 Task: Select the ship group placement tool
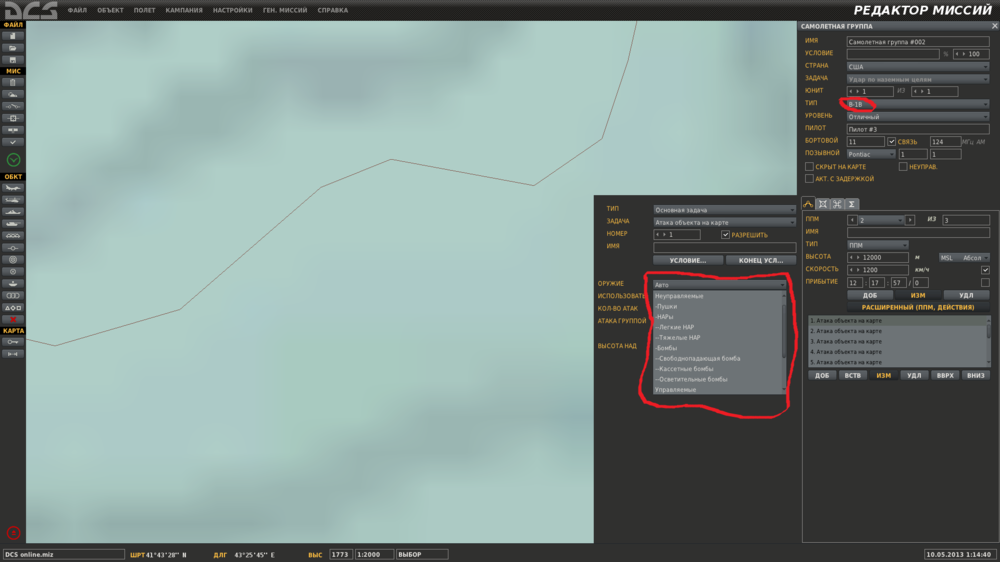pos(13,212)
